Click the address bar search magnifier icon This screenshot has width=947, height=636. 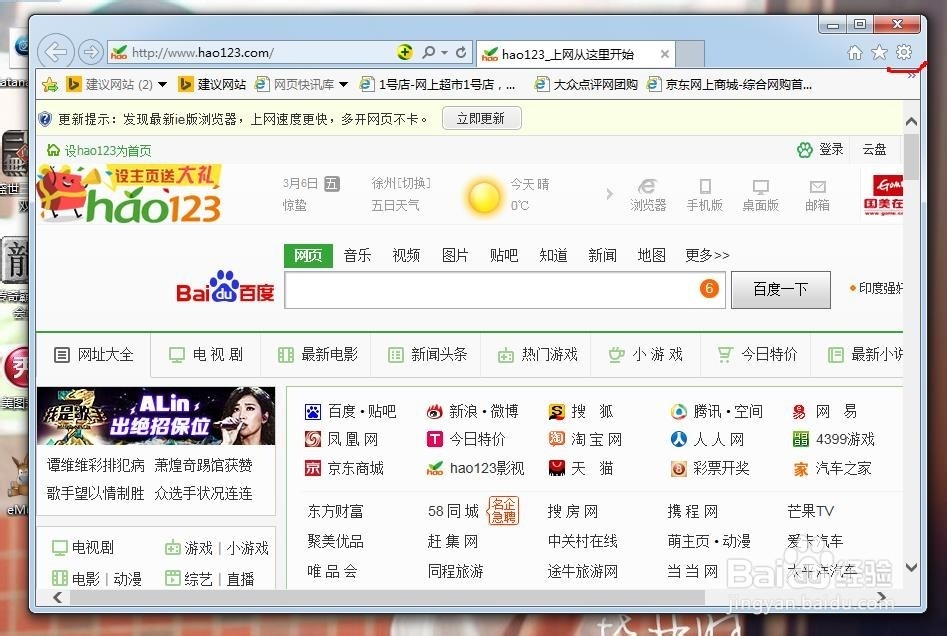(x=429, y=52)
